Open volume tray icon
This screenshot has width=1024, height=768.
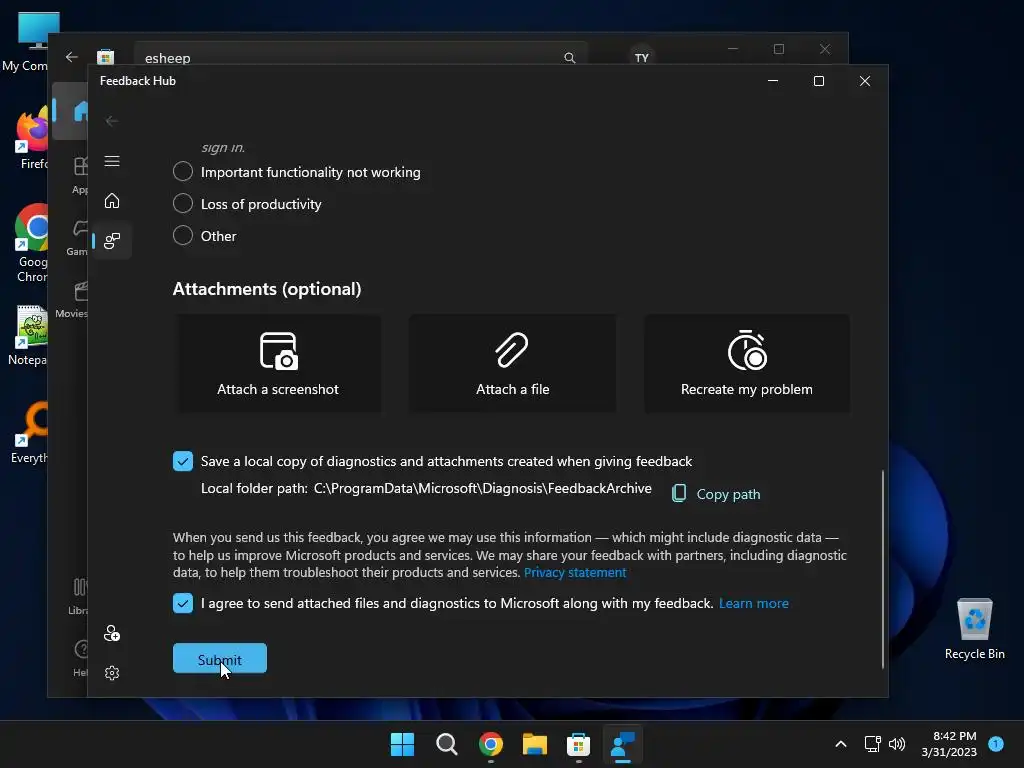tap(897, 744)
